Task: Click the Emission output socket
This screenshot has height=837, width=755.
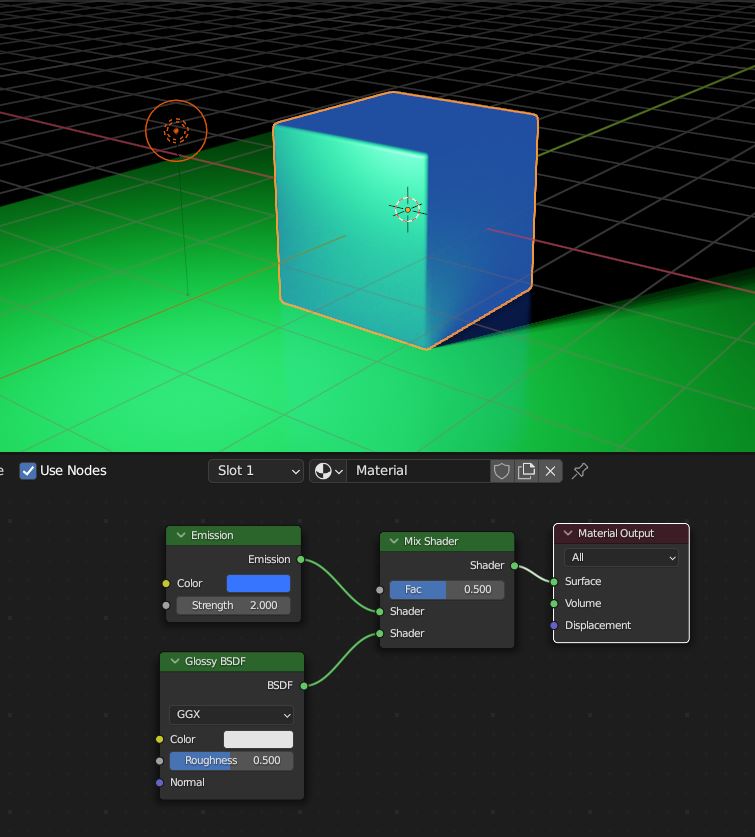Action: (x=301, y=559)
